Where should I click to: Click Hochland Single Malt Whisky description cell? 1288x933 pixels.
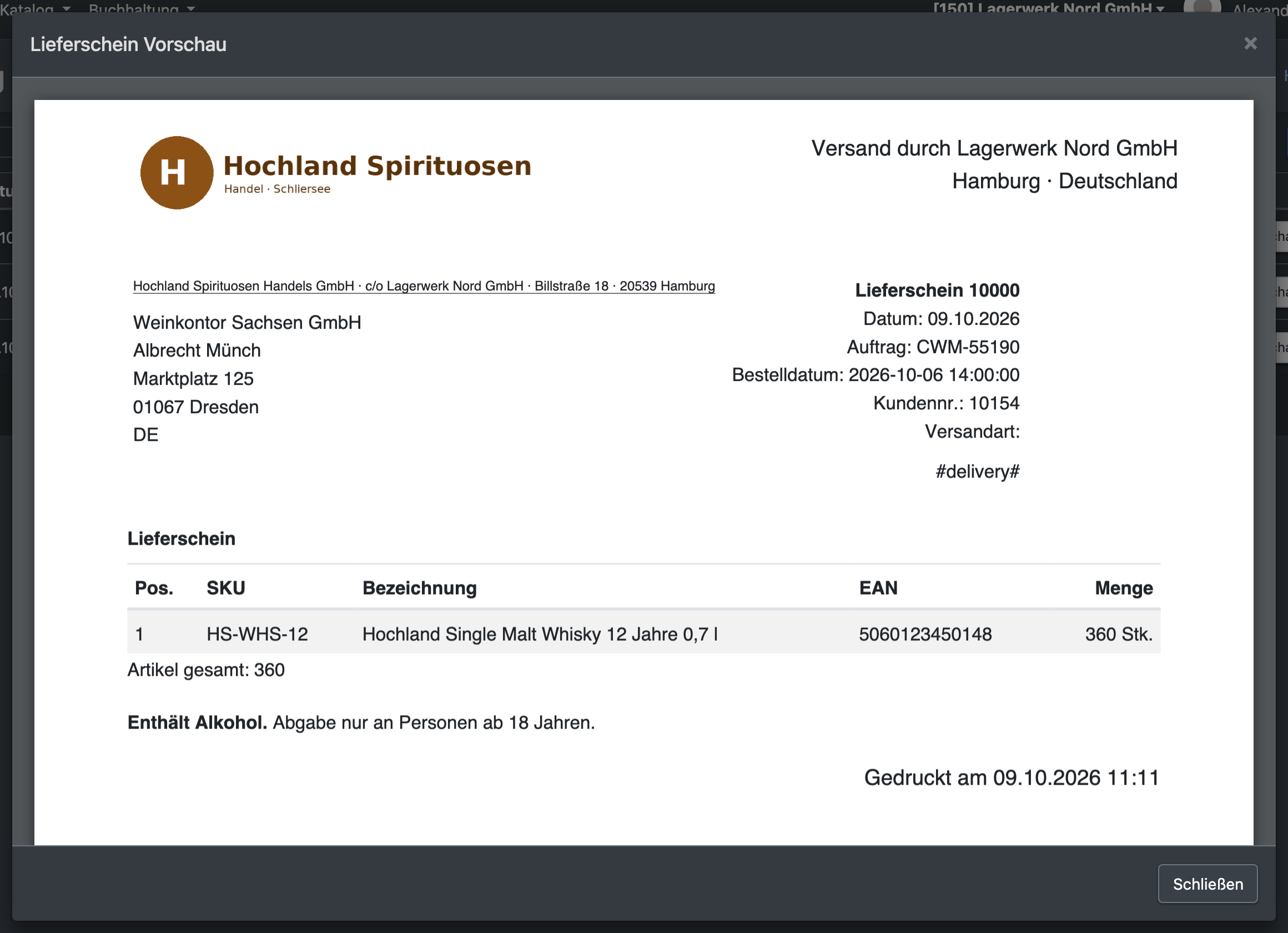(540, 634)
